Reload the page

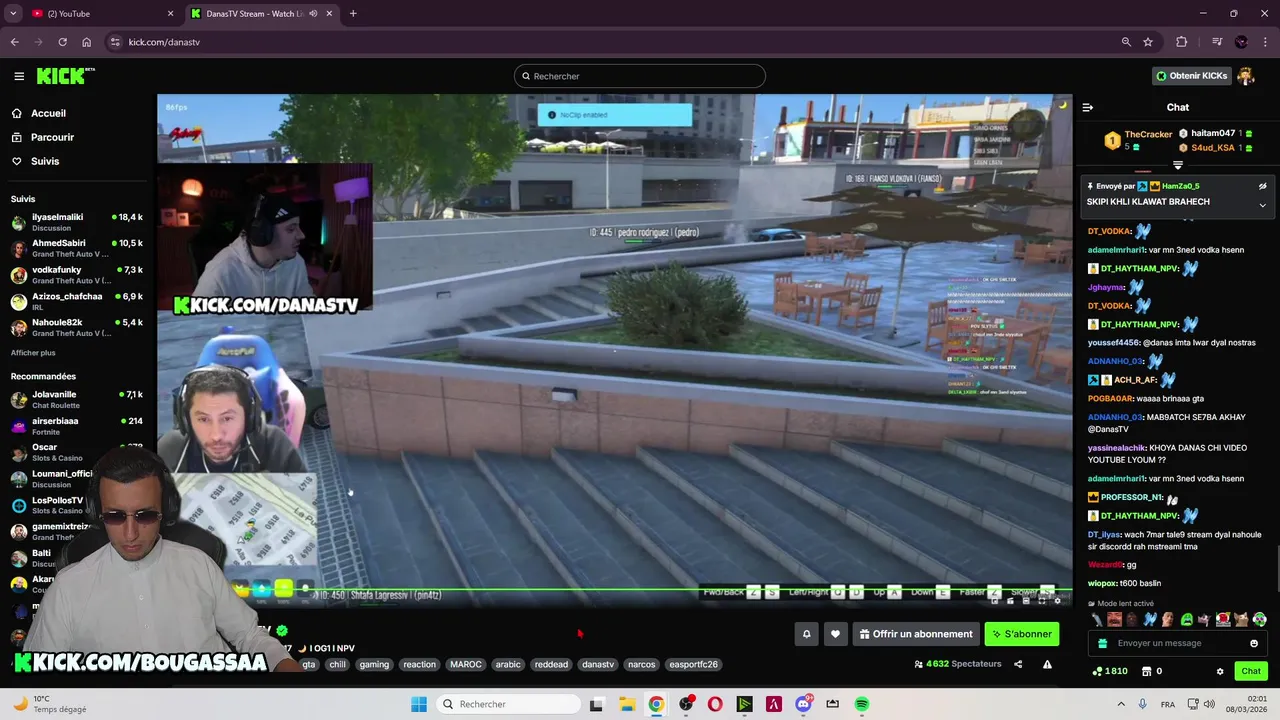point(62,42)
